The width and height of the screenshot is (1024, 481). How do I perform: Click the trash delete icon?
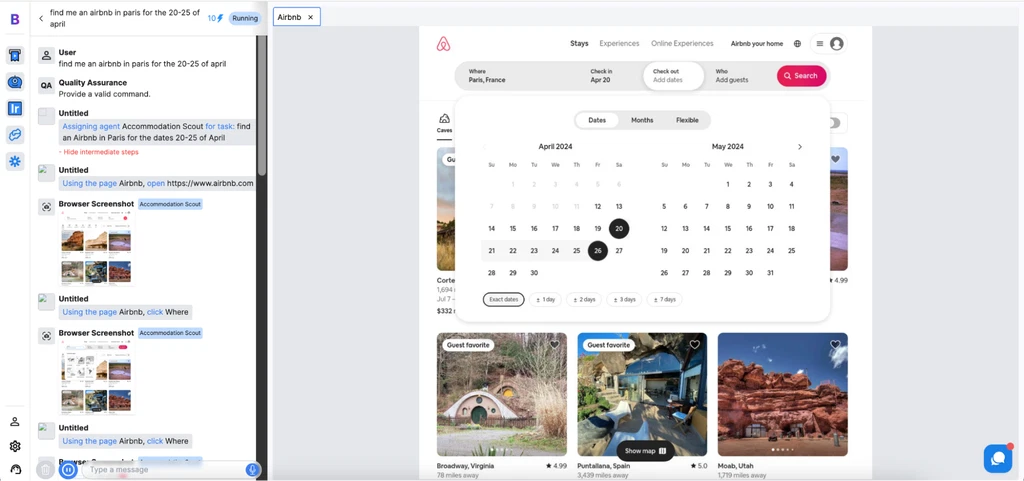(45, 469)
